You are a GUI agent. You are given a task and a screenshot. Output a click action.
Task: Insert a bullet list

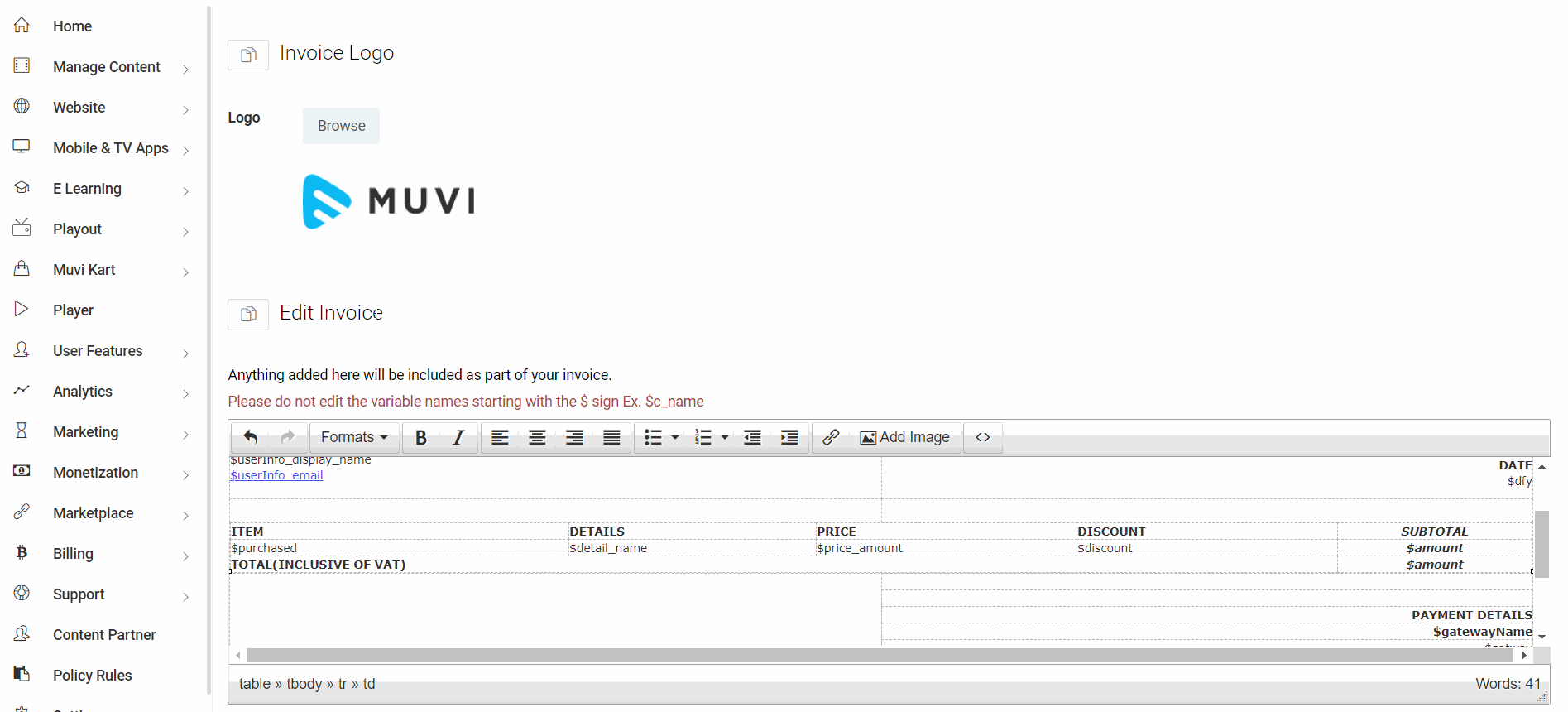point(653,437)
